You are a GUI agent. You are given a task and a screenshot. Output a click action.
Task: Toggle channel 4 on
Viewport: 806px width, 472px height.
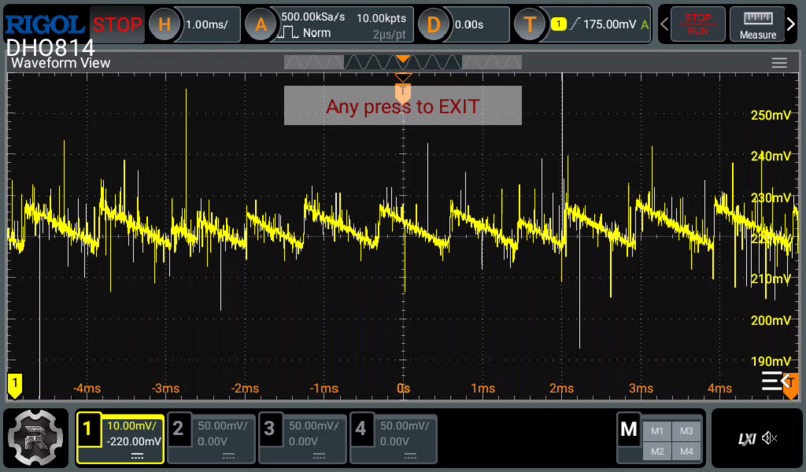360,428
